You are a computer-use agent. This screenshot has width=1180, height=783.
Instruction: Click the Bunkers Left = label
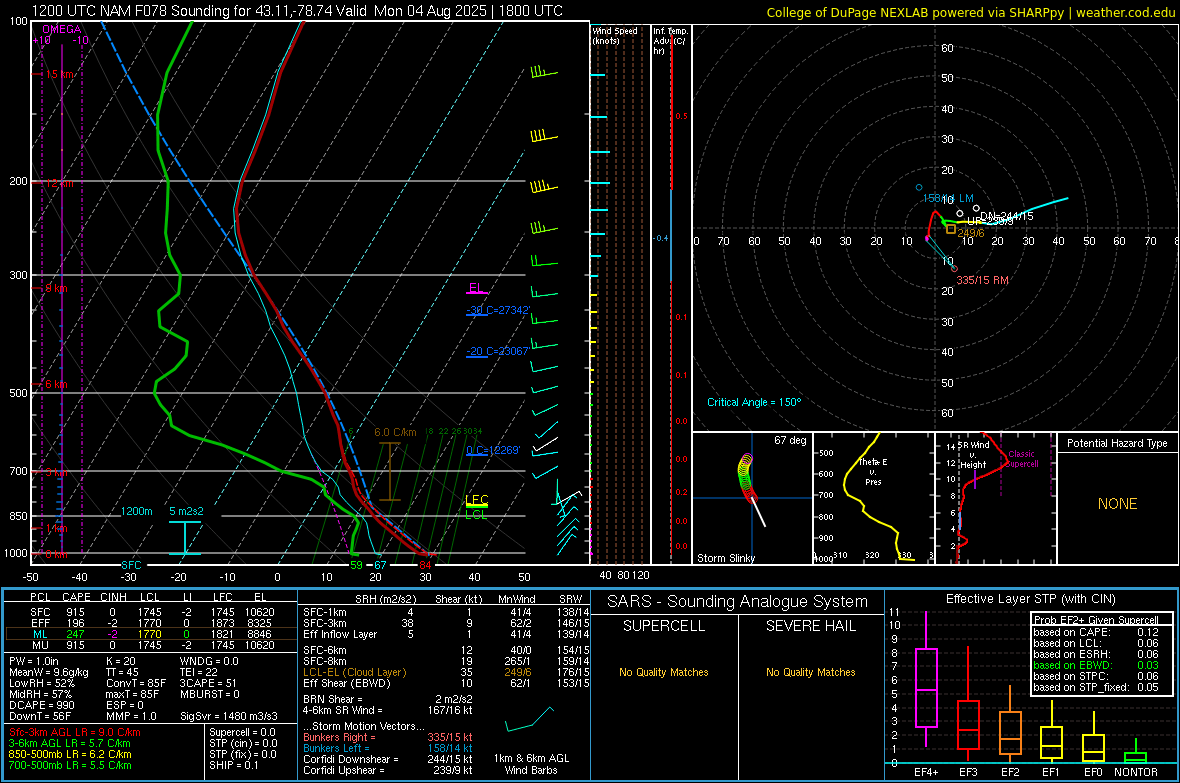click(x=336, y=748)
